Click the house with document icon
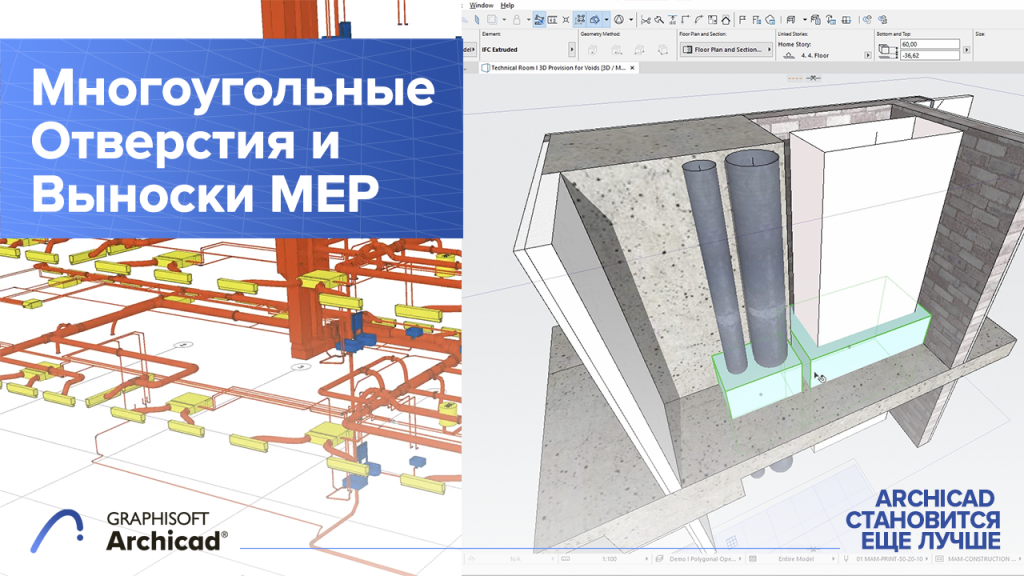 click(x=771, y=20)
